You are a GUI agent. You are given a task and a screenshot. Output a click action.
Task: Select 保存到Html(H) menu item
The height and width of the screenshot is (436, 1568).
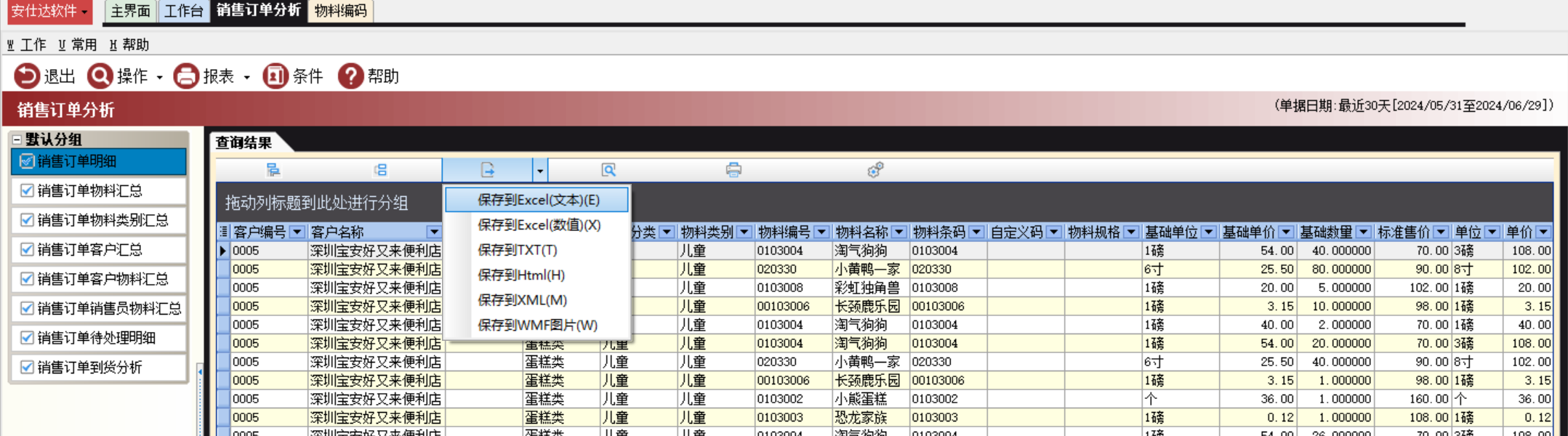(537, 275)
